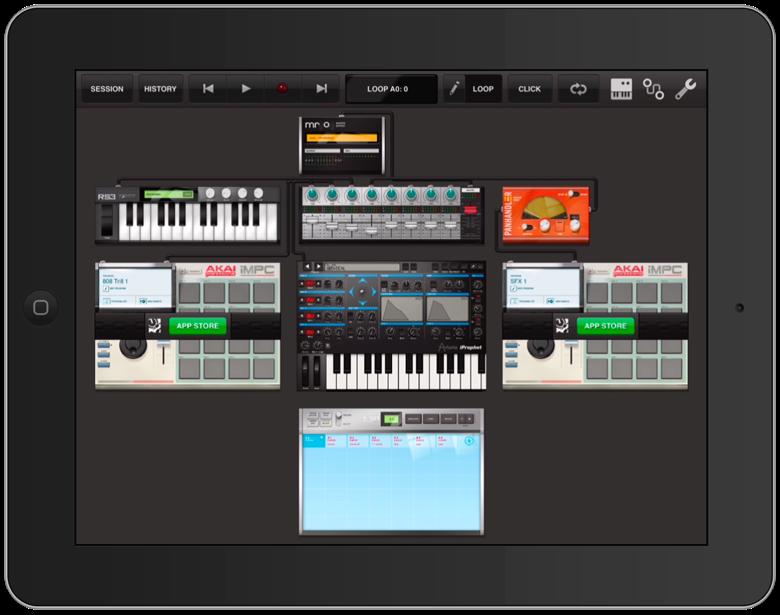
Task: Open the signal routing connections icon
Action: (x=653, y=89)
